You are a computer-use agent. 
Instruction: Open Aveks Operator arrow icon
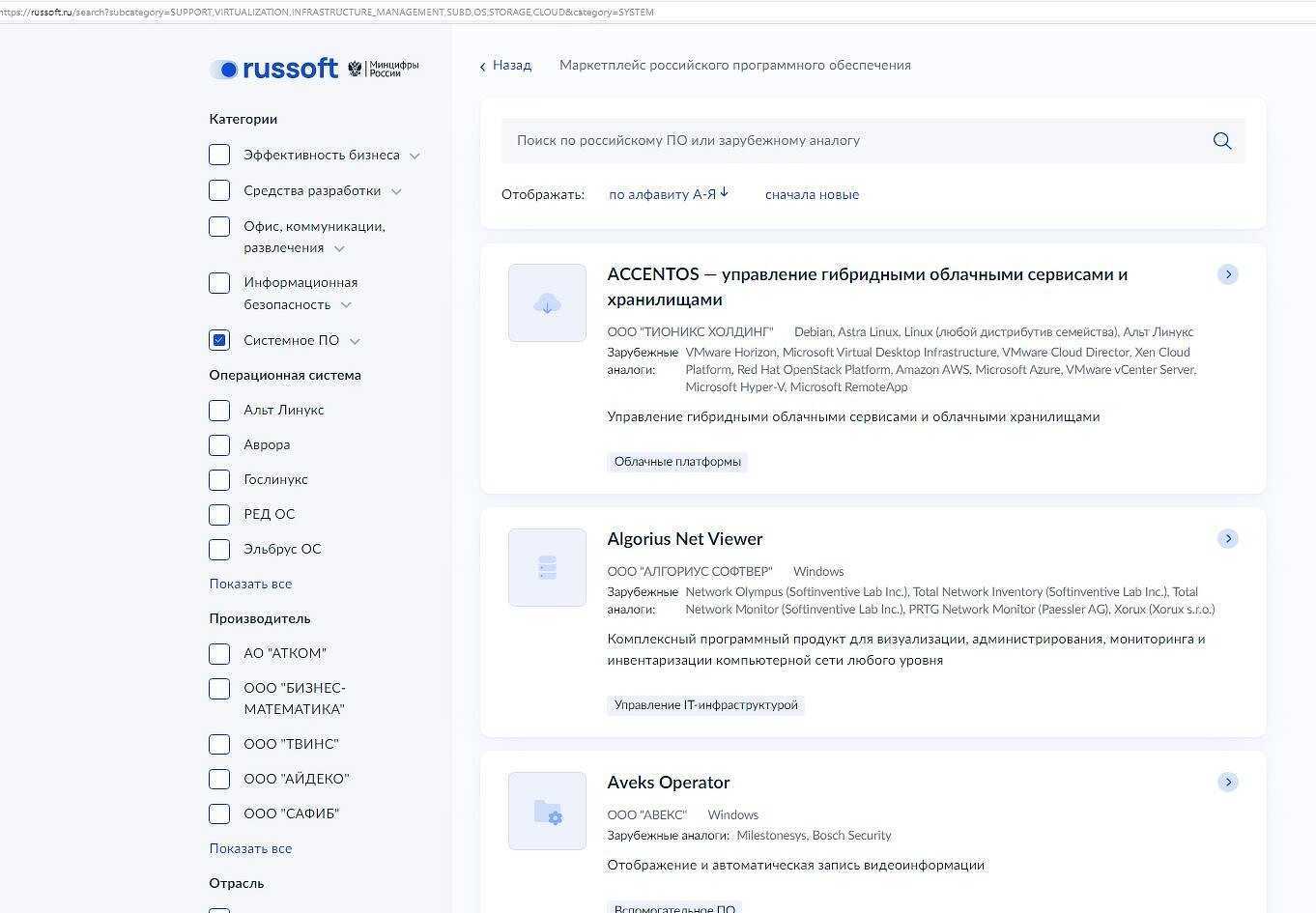[x=1227, y=783]
